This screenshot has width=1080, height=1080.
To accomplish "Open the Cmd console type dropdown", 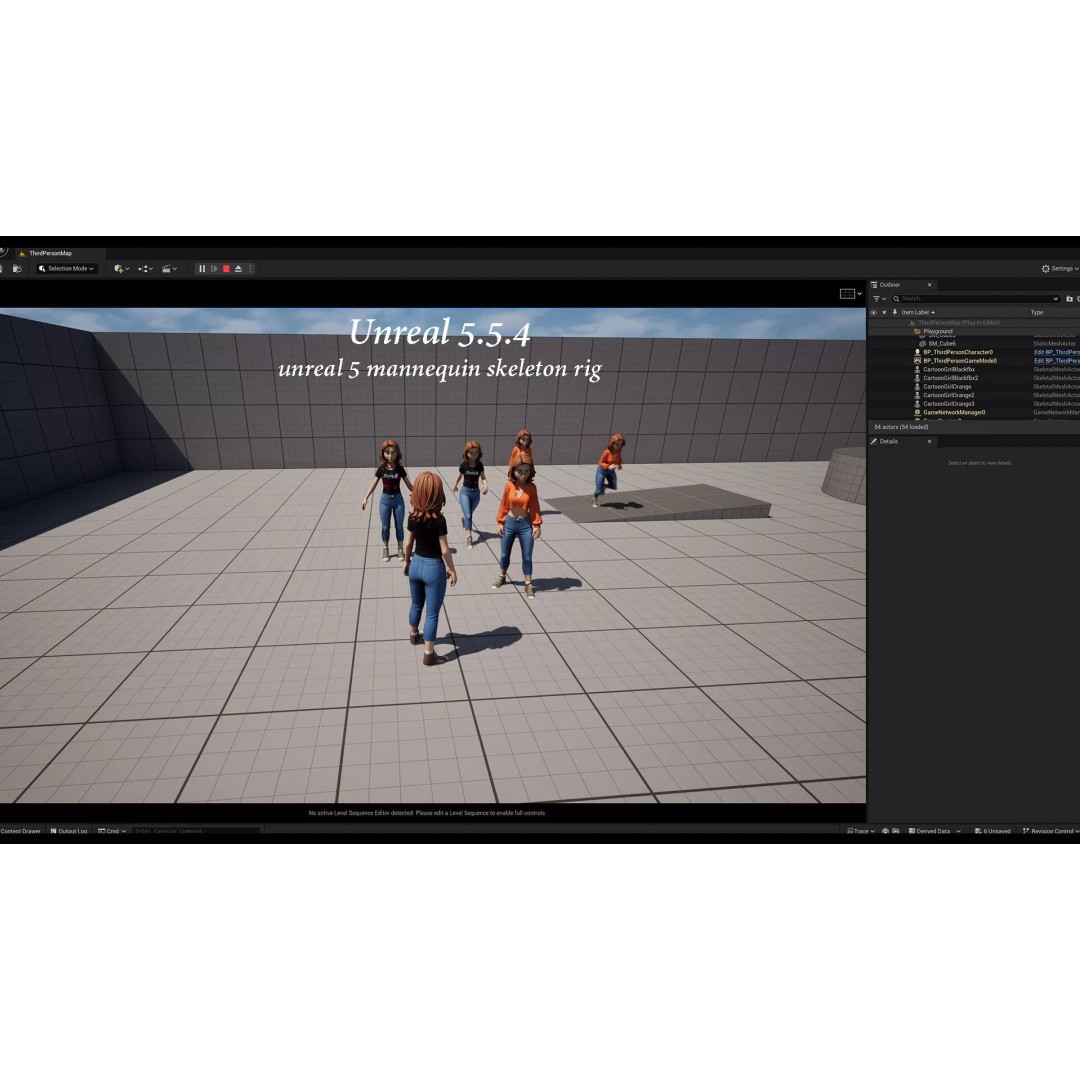I will coord(112,831).
